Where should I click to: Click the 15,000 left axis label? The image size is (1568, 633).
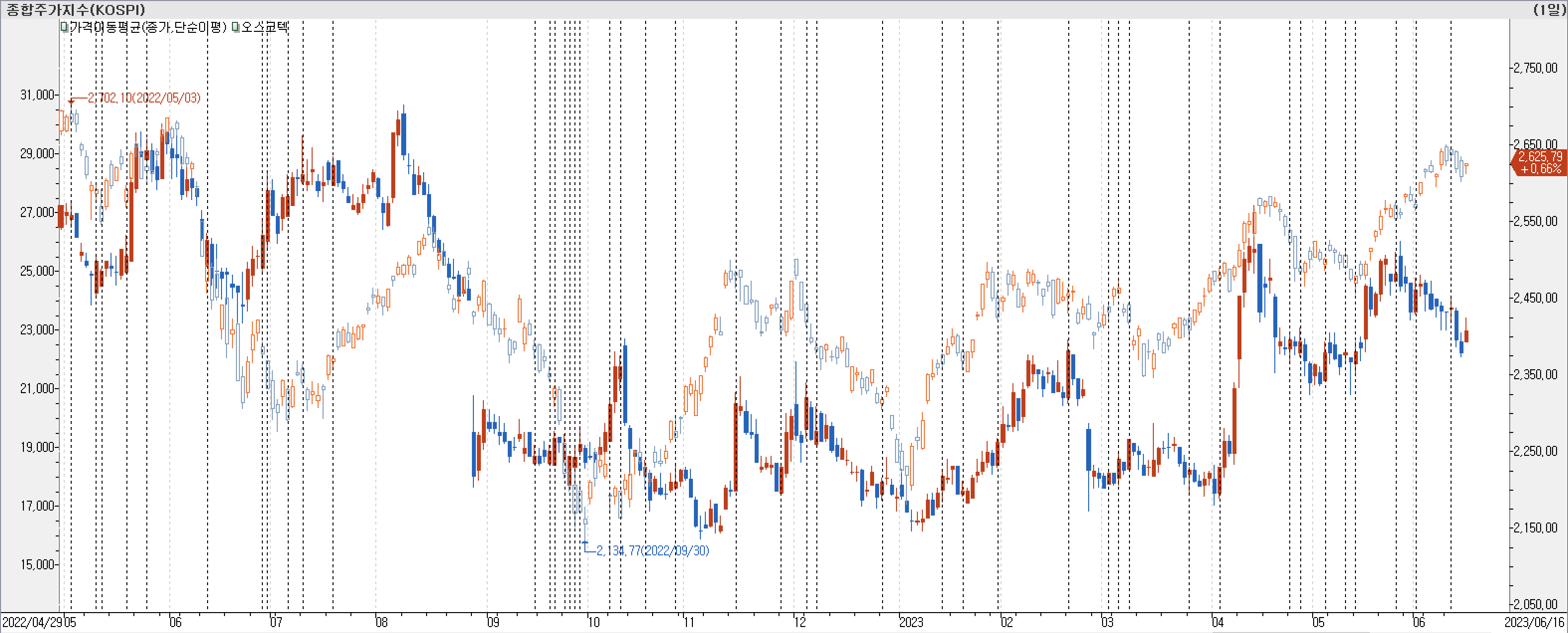37,565
